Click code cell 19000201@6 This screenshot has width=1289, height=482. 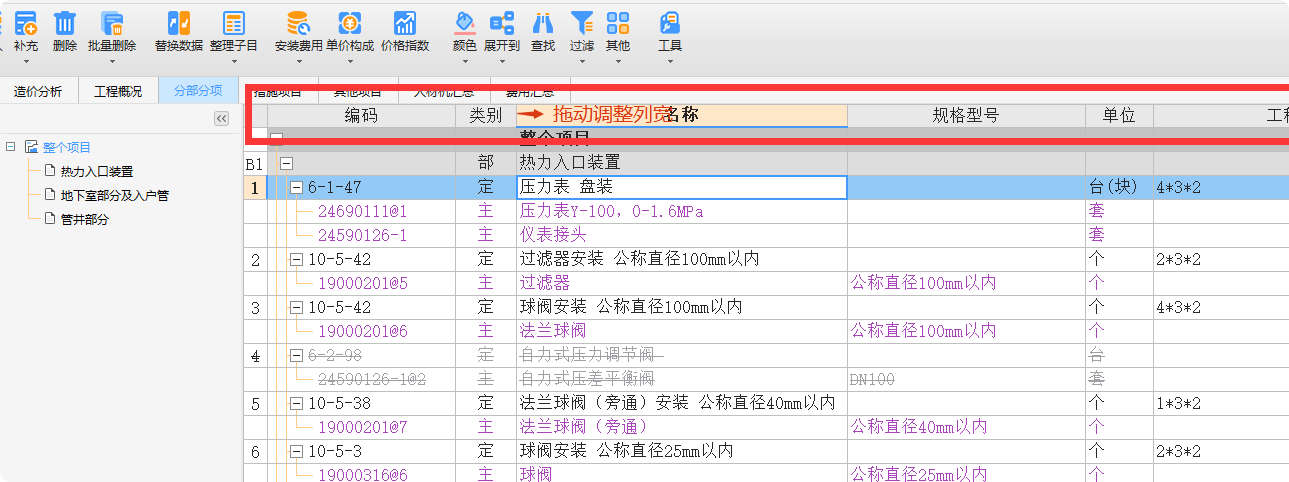click(x=363, y=331)
